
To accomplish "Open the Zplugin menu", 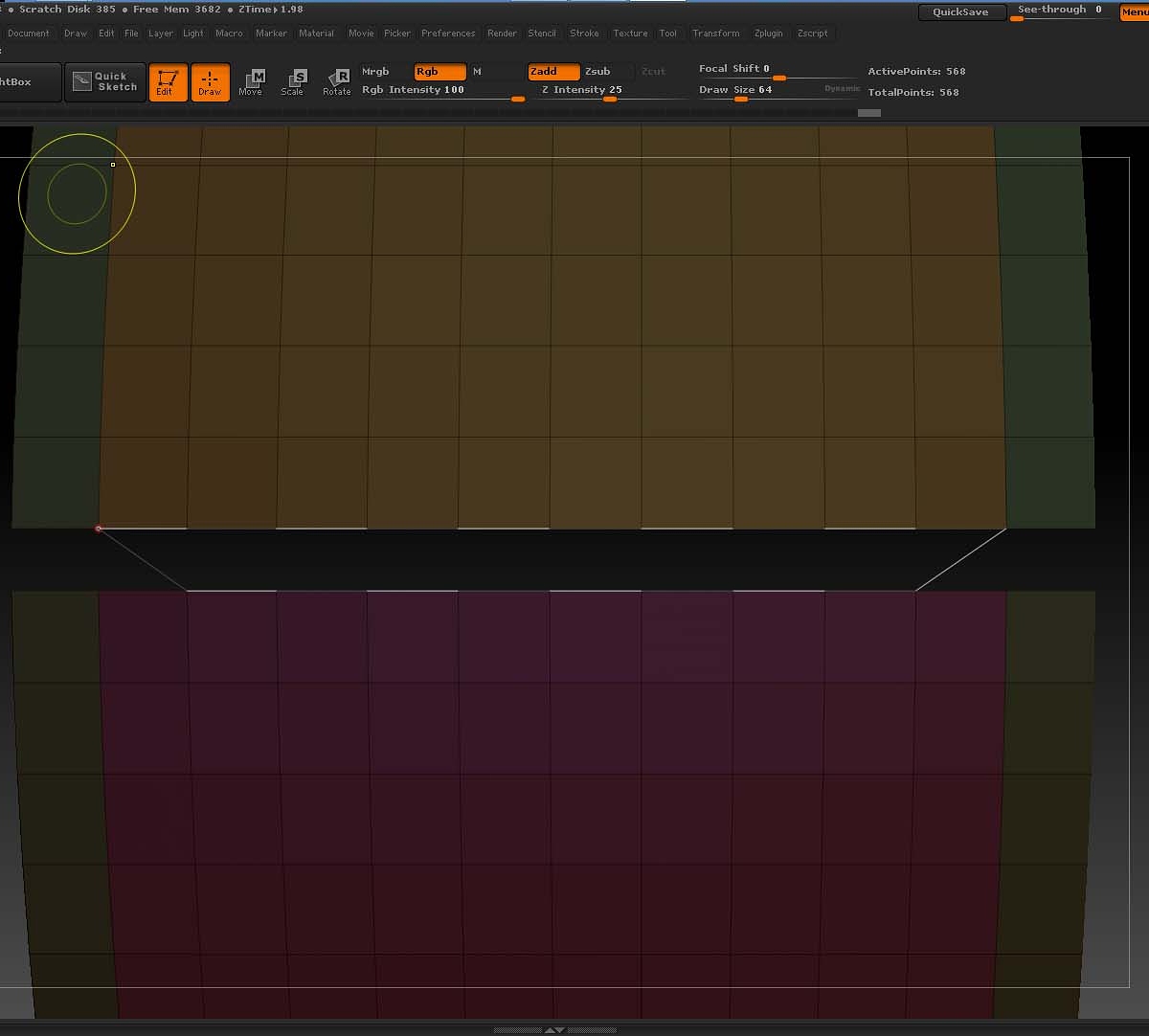I will pos(768,33).
